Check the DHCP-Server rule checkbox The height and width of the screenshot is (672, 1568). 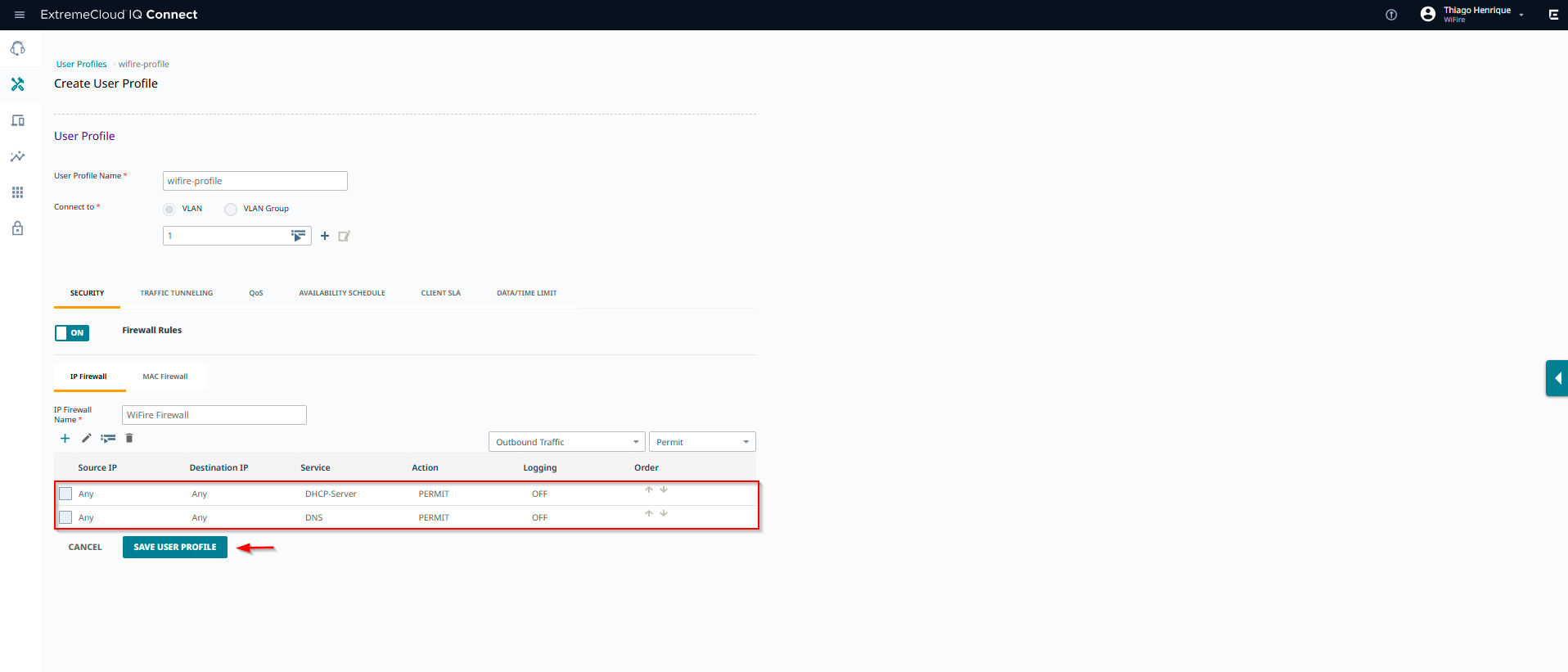click(65, 494)
